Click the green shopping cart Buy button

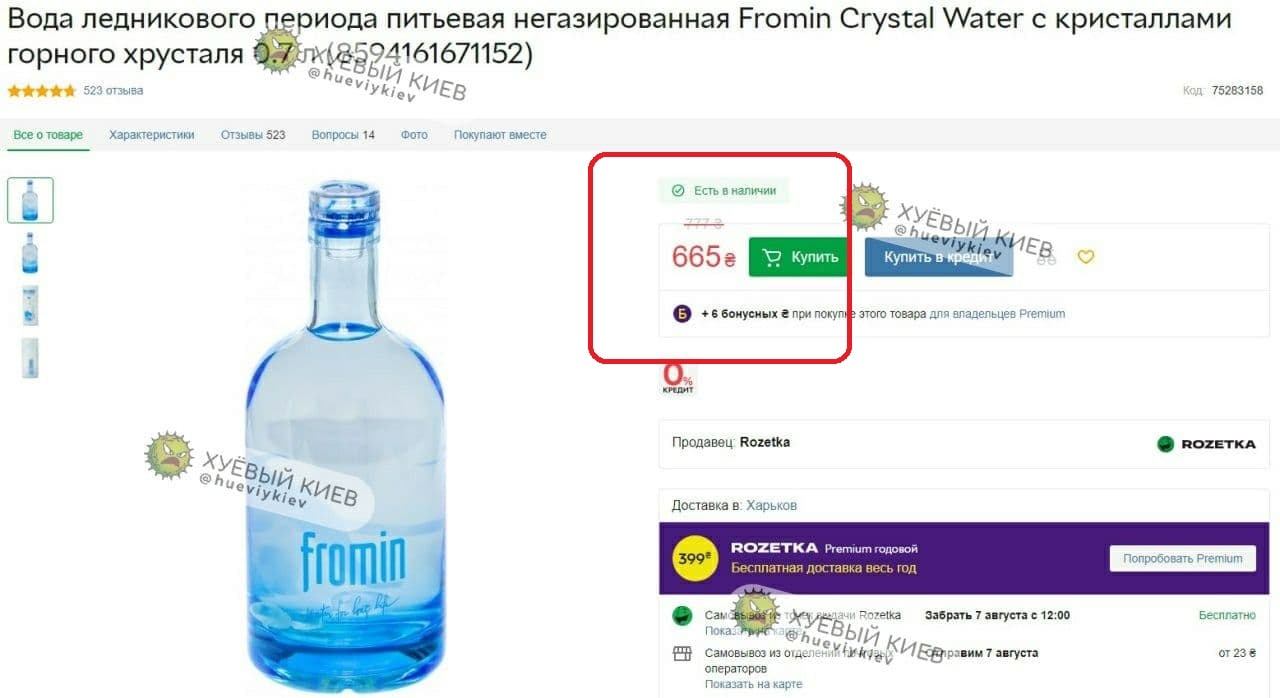(x=801, y=257)
